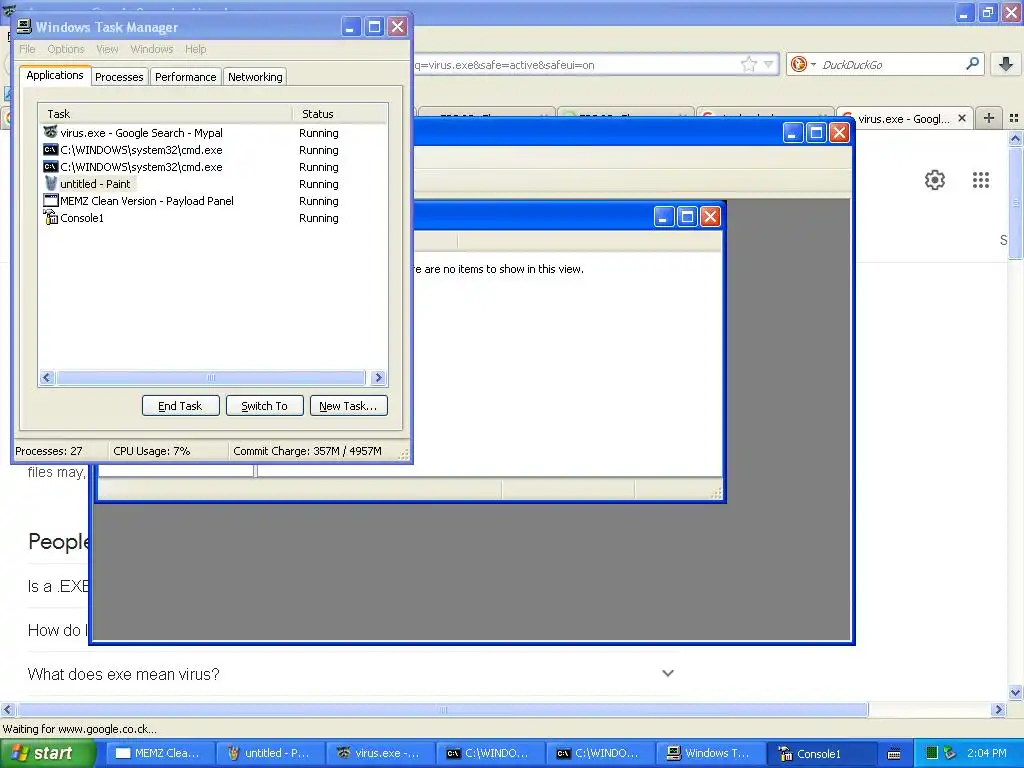The image size is (1024, 768).
Task: Click the task list horizontal scrollbar thumb
Action: click(x=210, y=377)
